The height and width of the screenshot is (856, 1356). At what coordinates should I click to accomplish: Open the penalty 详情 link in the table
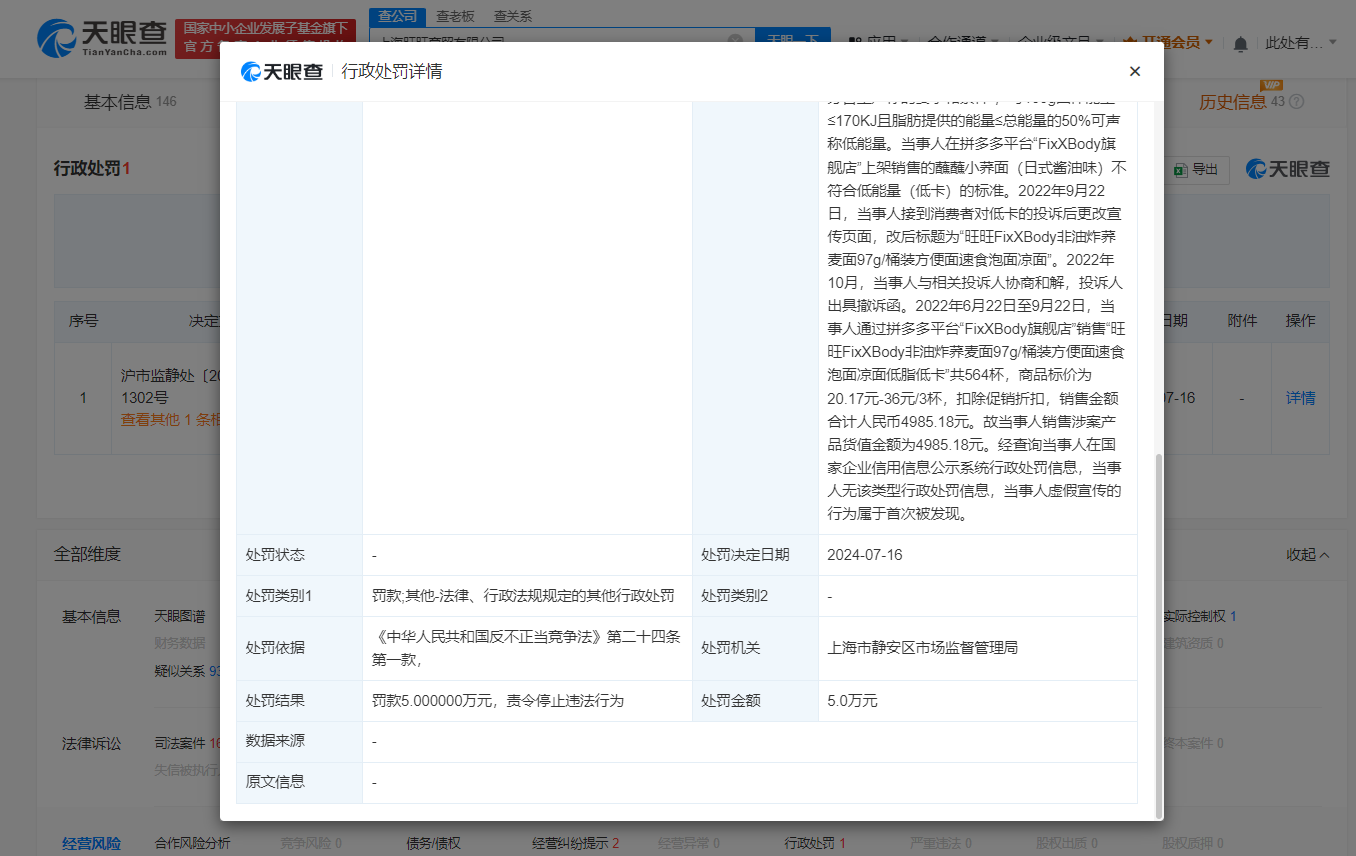[x=1300, y=397]
